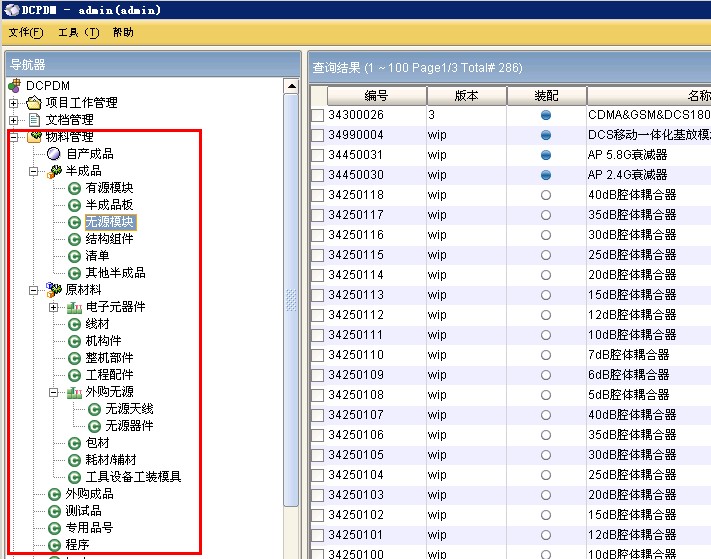Click the 外购成品 green node icon
The image size is (711, 559).
pos(54,494)
